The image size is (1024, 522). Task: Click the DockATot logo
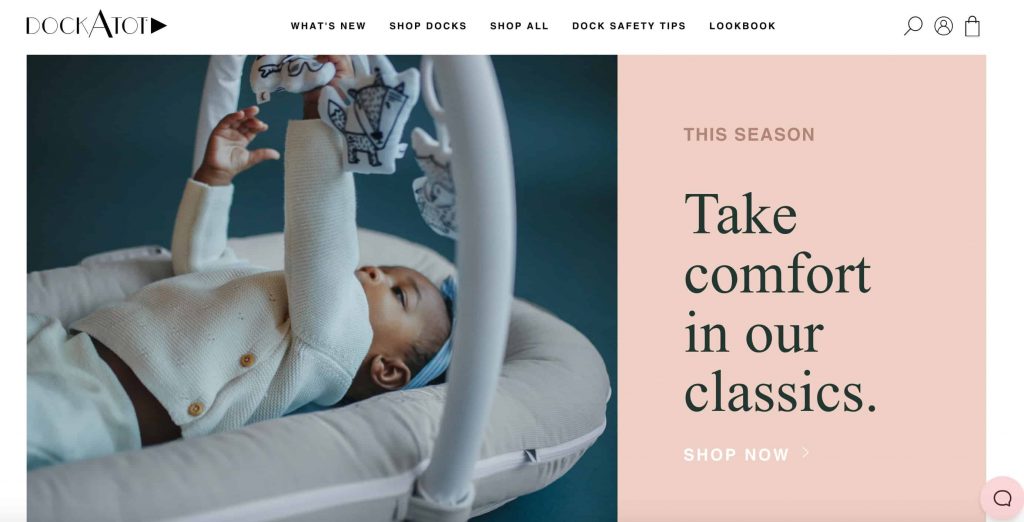pos(96,24)
